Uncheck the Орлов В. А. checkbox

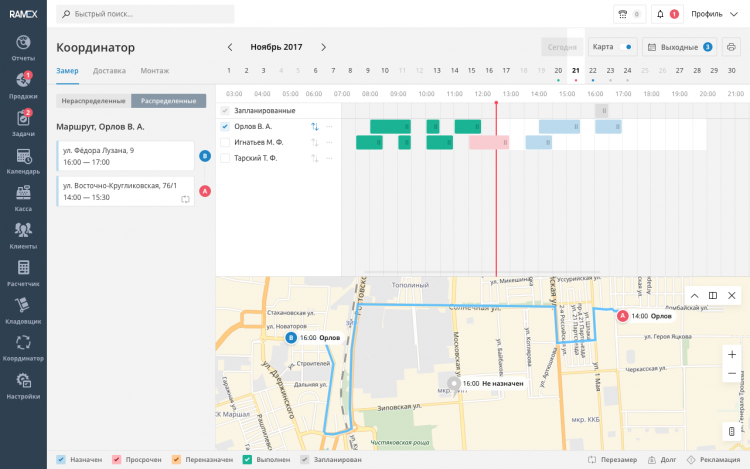pos(225,126)
